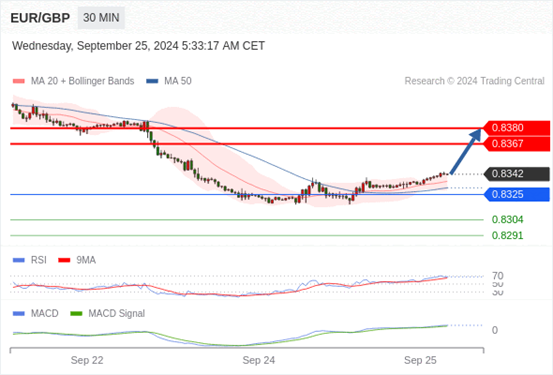Select the red 0.8367 resistance price tag

(516, 144)
